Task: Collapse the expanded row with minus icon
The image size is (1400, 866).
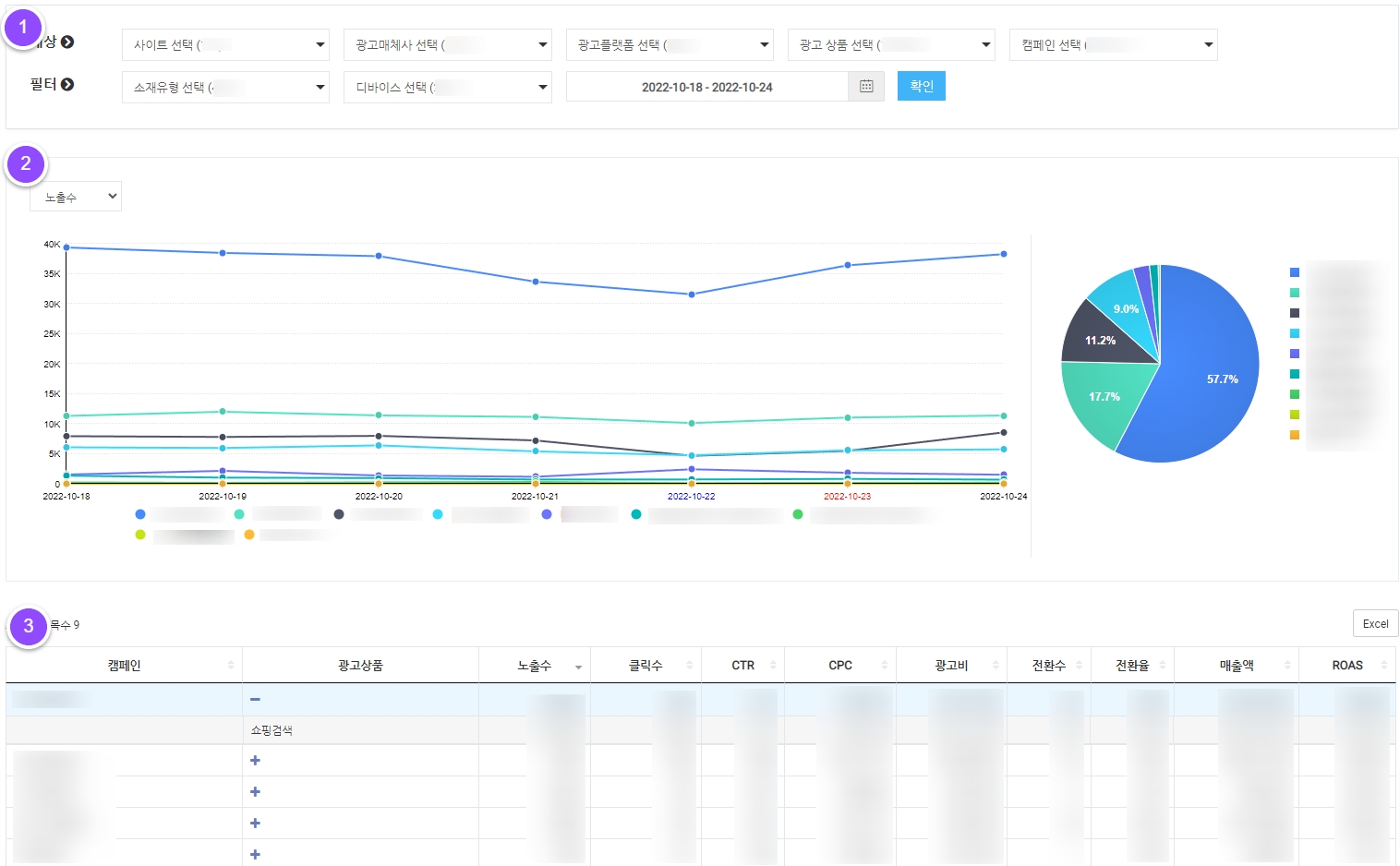Action: 255,700
